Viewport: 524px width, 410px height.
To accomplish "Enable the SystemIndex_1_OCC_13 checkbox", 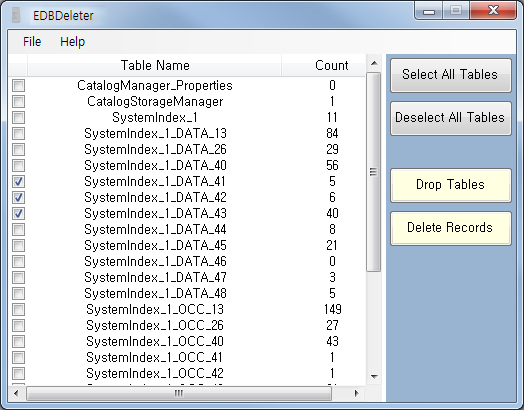I will (x=18, y=309).
